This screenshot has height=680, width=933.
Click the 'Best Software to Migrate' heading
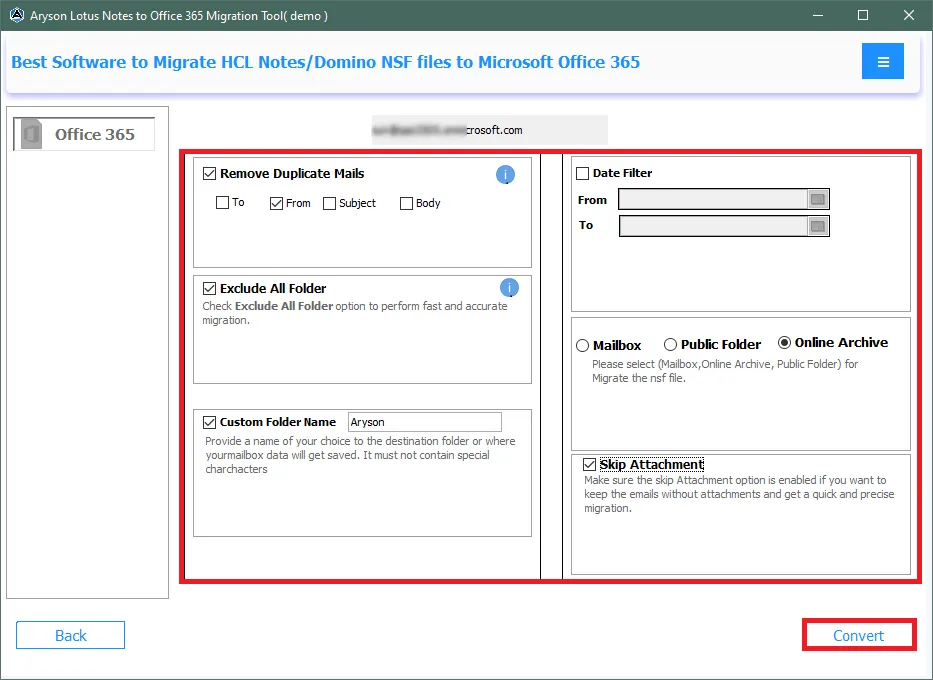click(x=325, y=62)
